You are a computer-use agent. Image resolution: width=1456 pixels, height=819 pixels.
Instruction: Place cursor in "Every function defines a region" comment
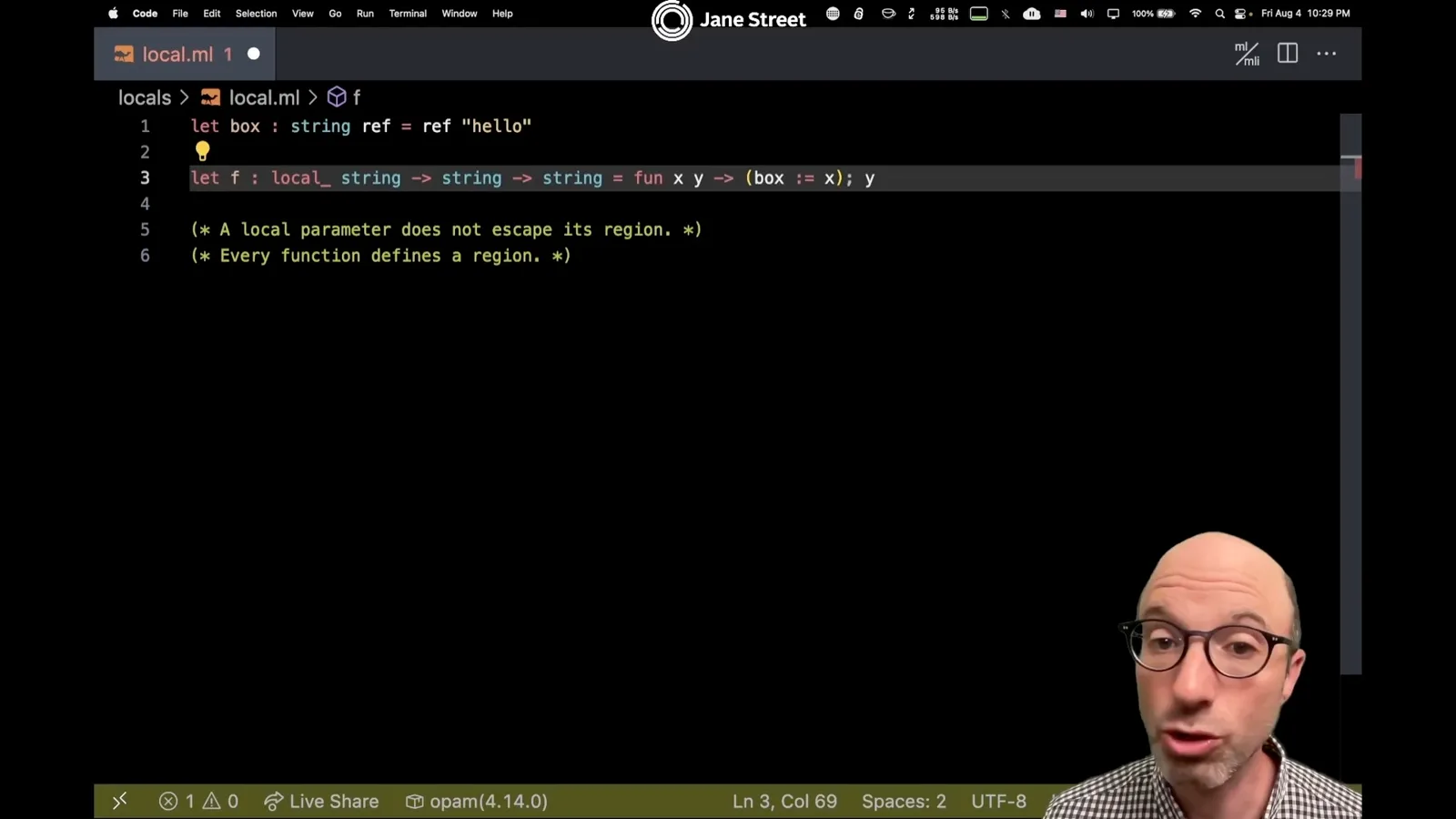[380, 256]
